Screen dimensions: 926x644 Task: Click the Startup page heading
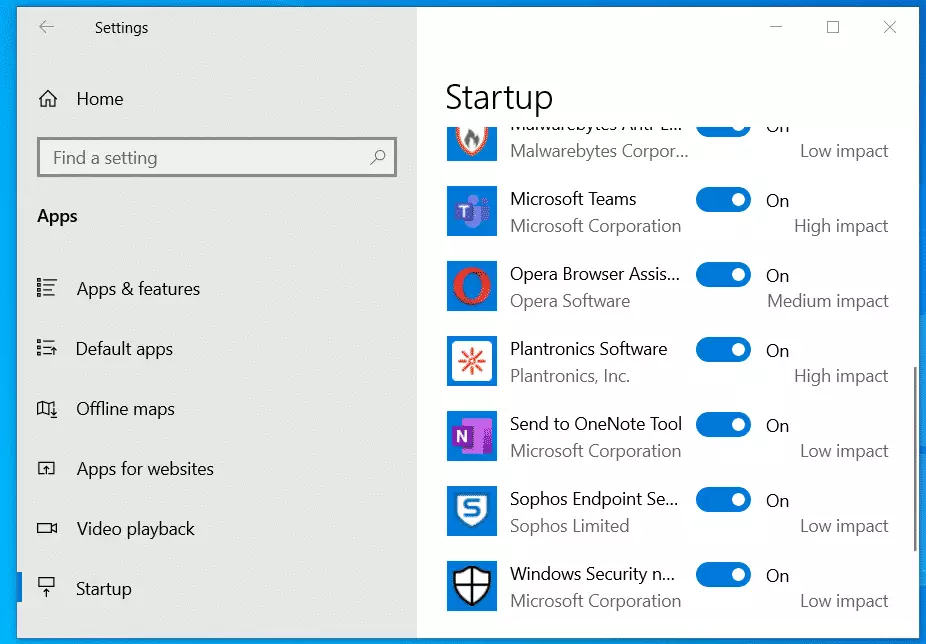point(499,98)
